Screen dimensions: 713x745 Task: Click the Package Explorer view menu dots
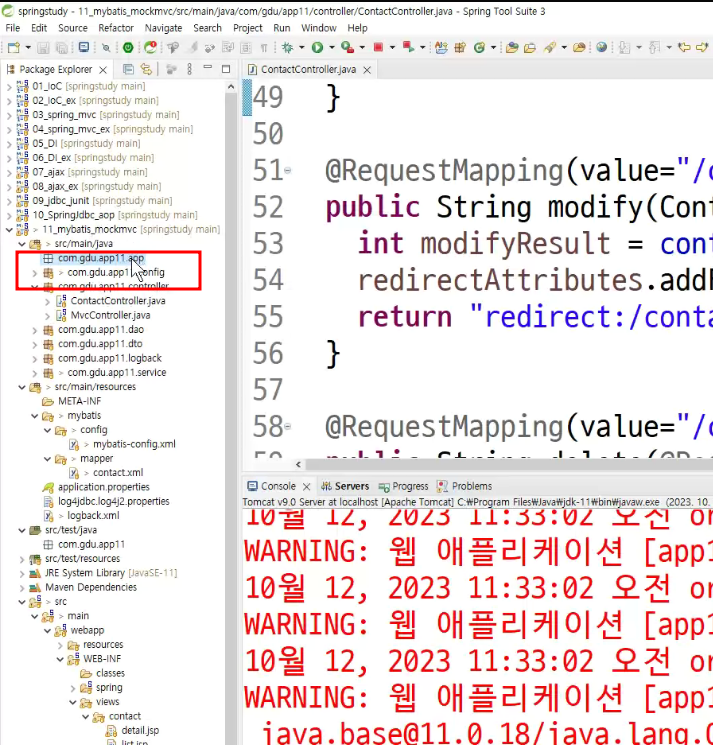[x=190, y=69]
